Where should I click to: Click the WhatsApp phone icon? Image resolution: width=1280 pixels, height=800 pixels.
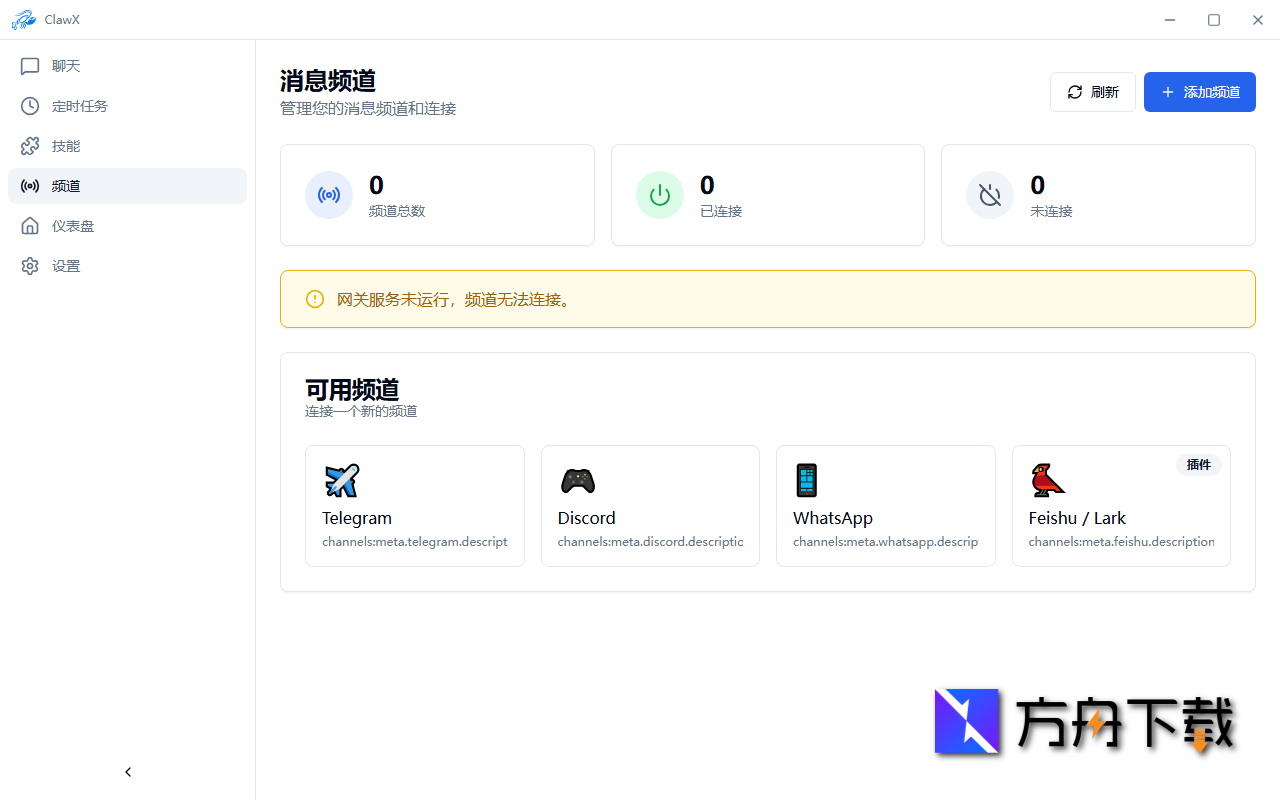pos(806,480)
